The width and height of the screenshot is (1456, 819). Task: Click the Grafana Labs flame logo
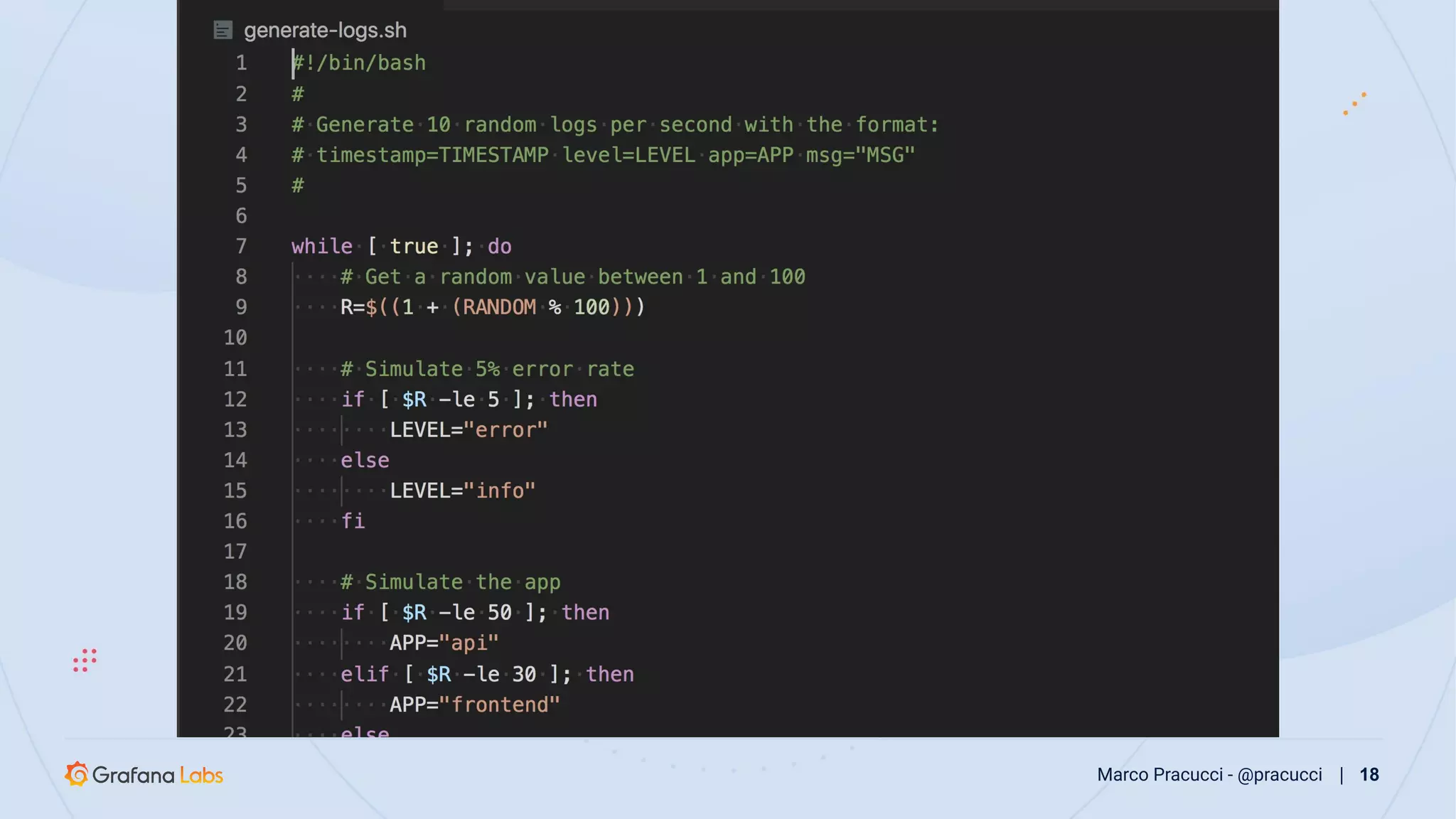[x=77, y=774]
